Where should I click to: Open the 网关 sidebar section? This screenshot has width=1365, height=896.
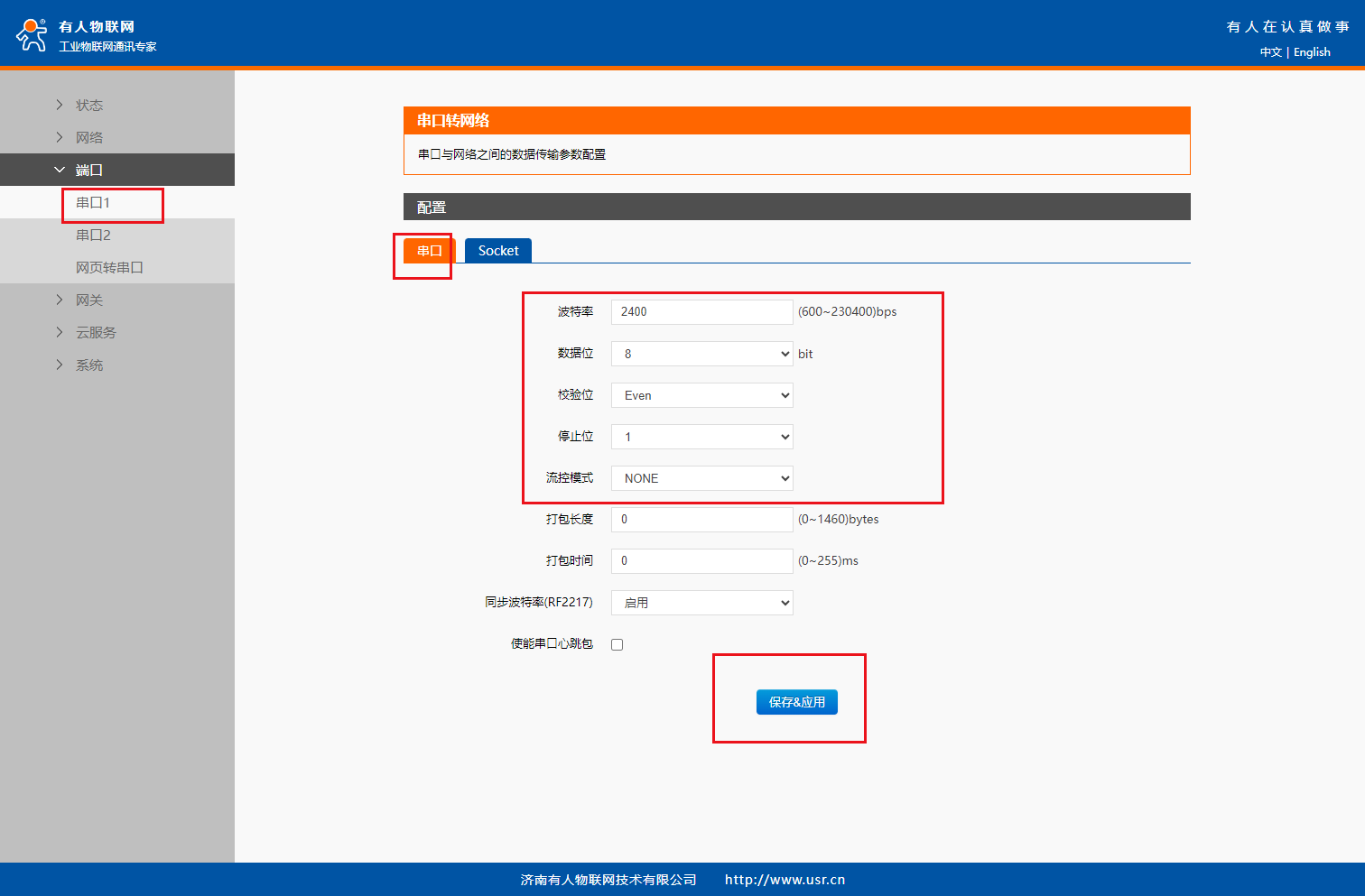coord(88,300)
